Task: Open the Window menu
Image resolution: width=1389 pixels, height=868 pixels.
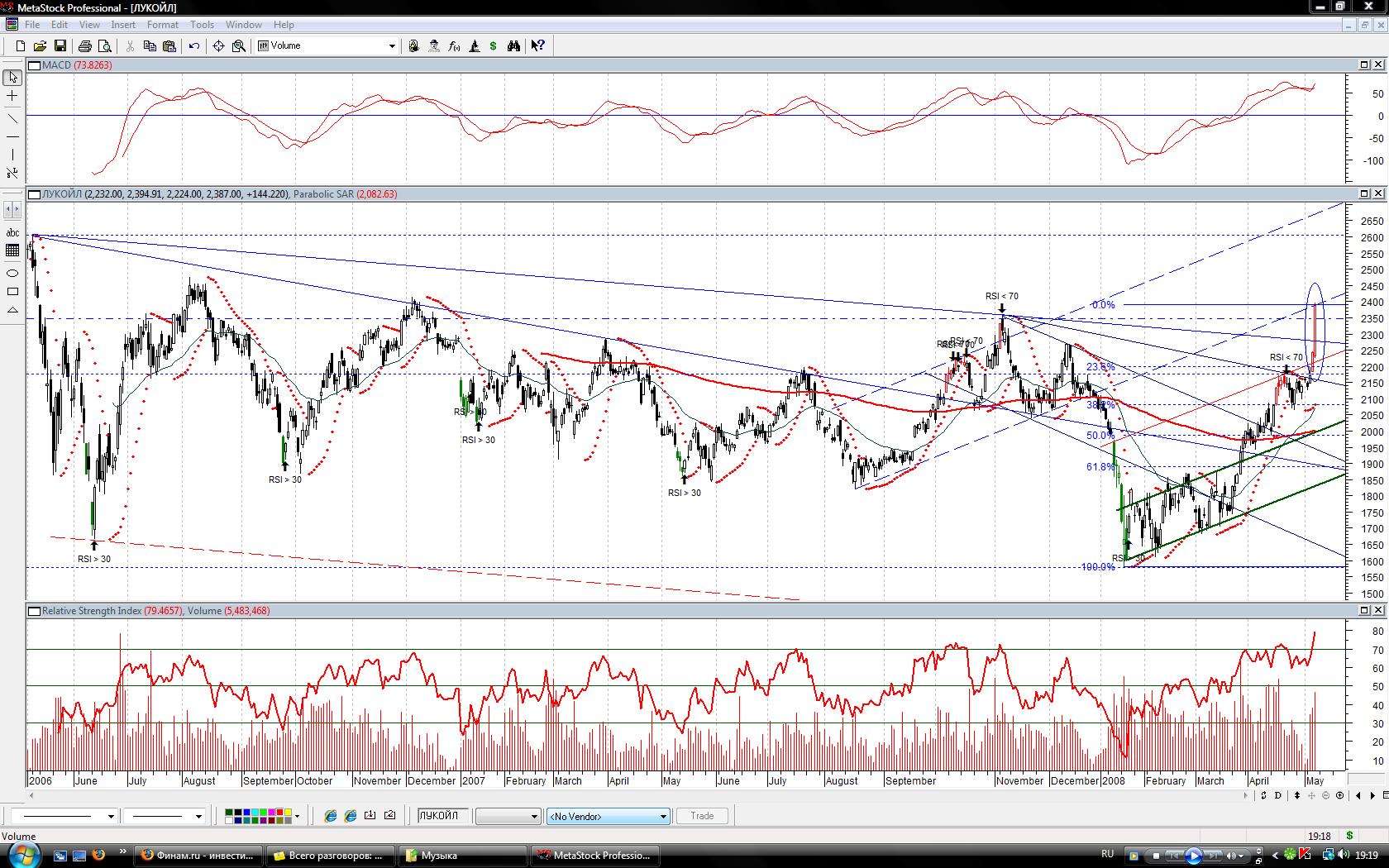Action: [x=244, y=25]
